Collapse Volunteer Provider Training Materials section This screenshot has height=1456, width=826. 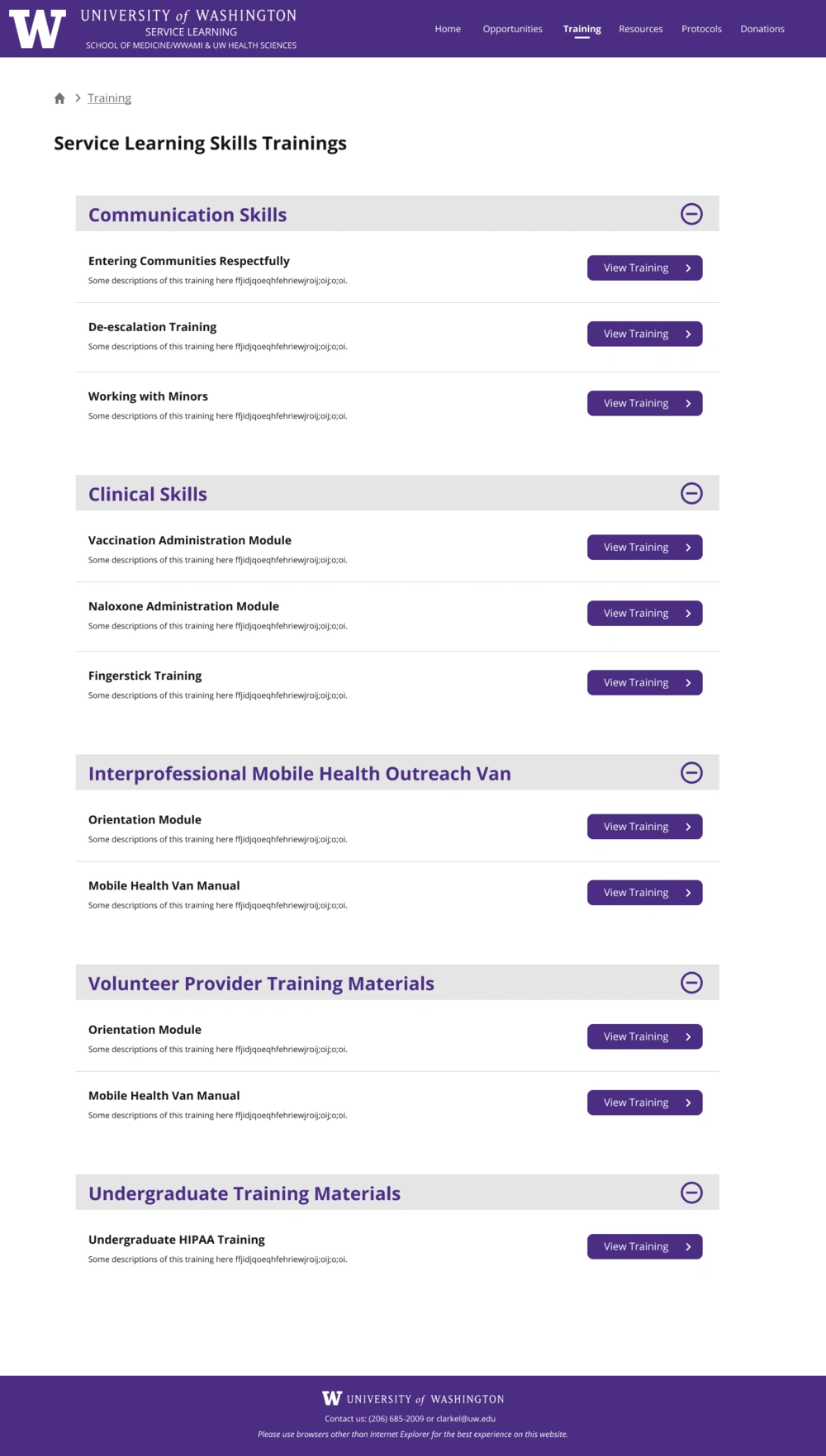[691, 982]
